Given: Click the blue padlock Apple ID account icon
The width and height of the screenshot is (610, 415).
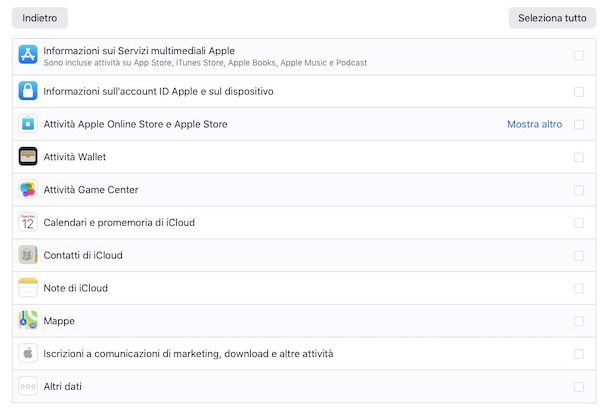Looking at the screenshot, I should coord(28,91).
